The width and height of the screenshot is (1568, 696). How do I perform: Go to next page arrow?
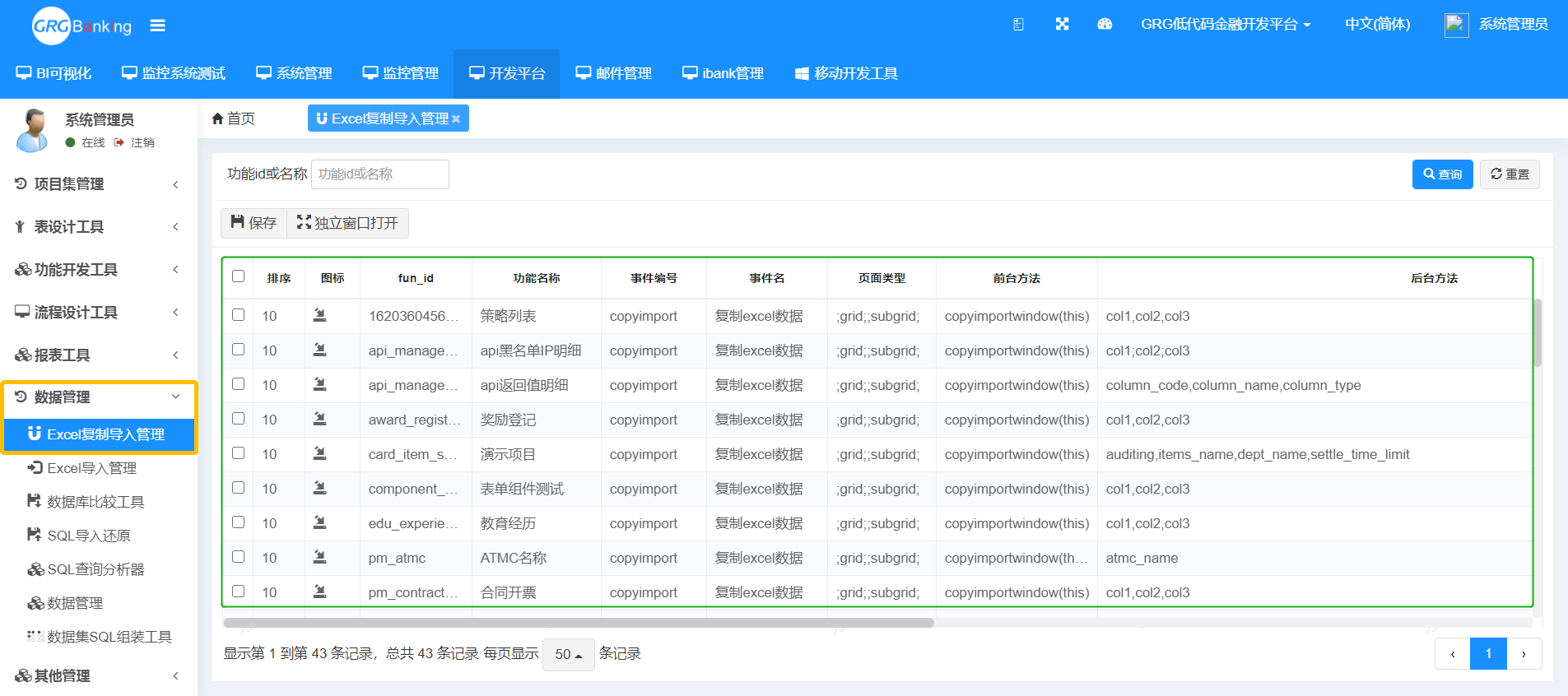[1524, 654]
